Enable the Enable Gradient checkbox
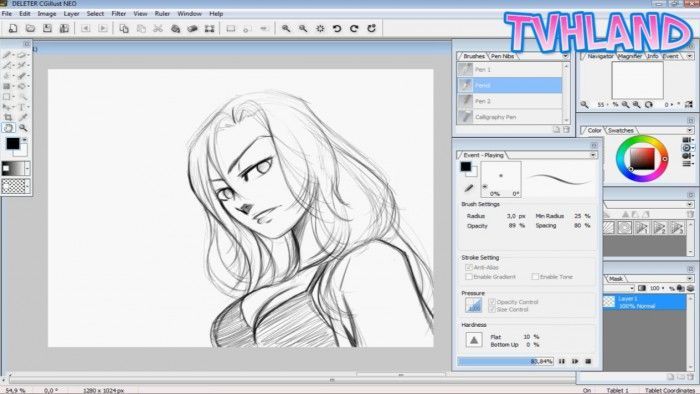The height and width of the screenshot is (394, 700). 469,277
